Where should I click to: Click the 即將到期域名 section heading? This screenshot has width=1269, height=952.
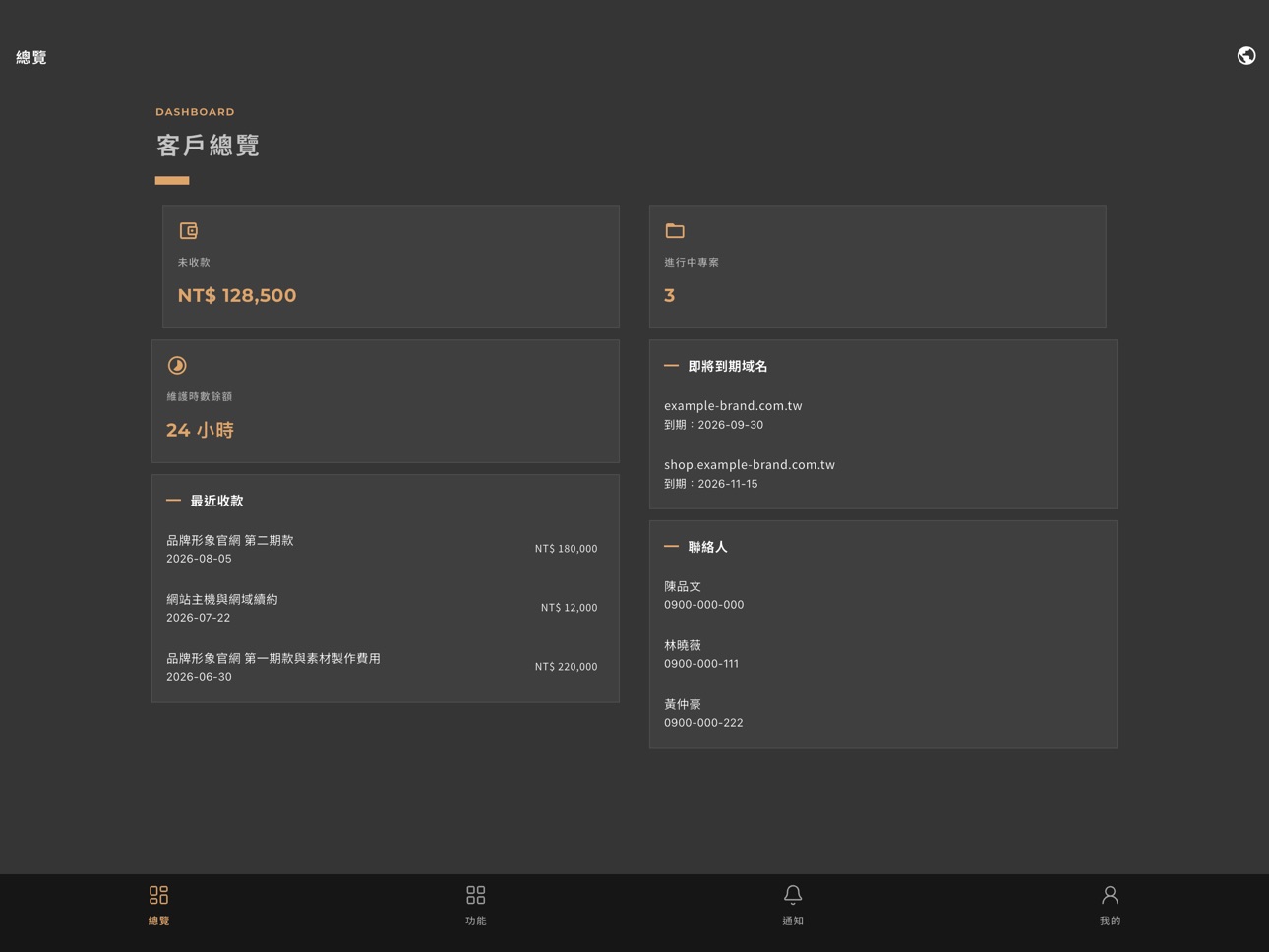(728, 366)
